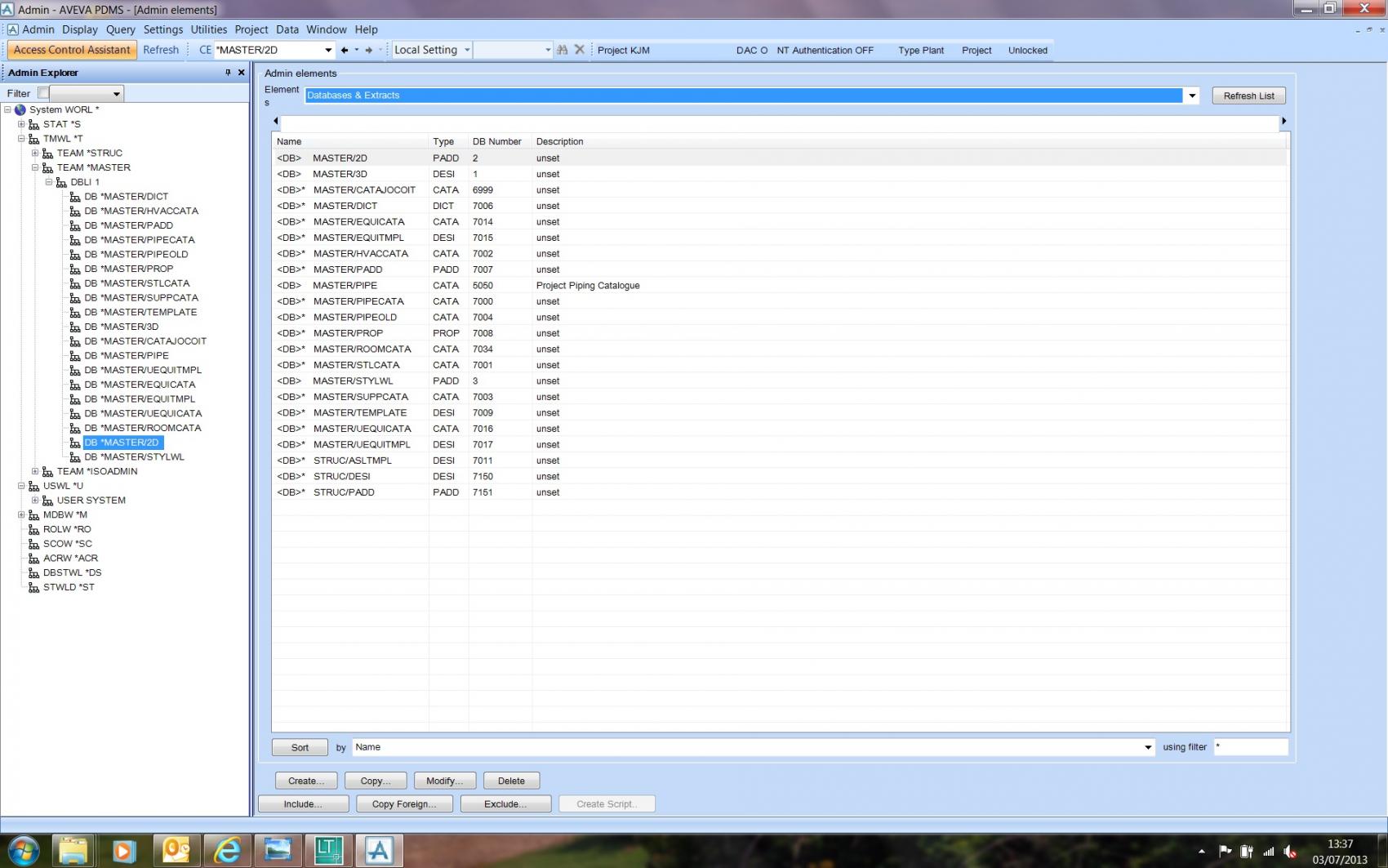Screen dimensions: 1388x868
Task: Click the binoculars find icon in toolbar
Action: [562, 50]
